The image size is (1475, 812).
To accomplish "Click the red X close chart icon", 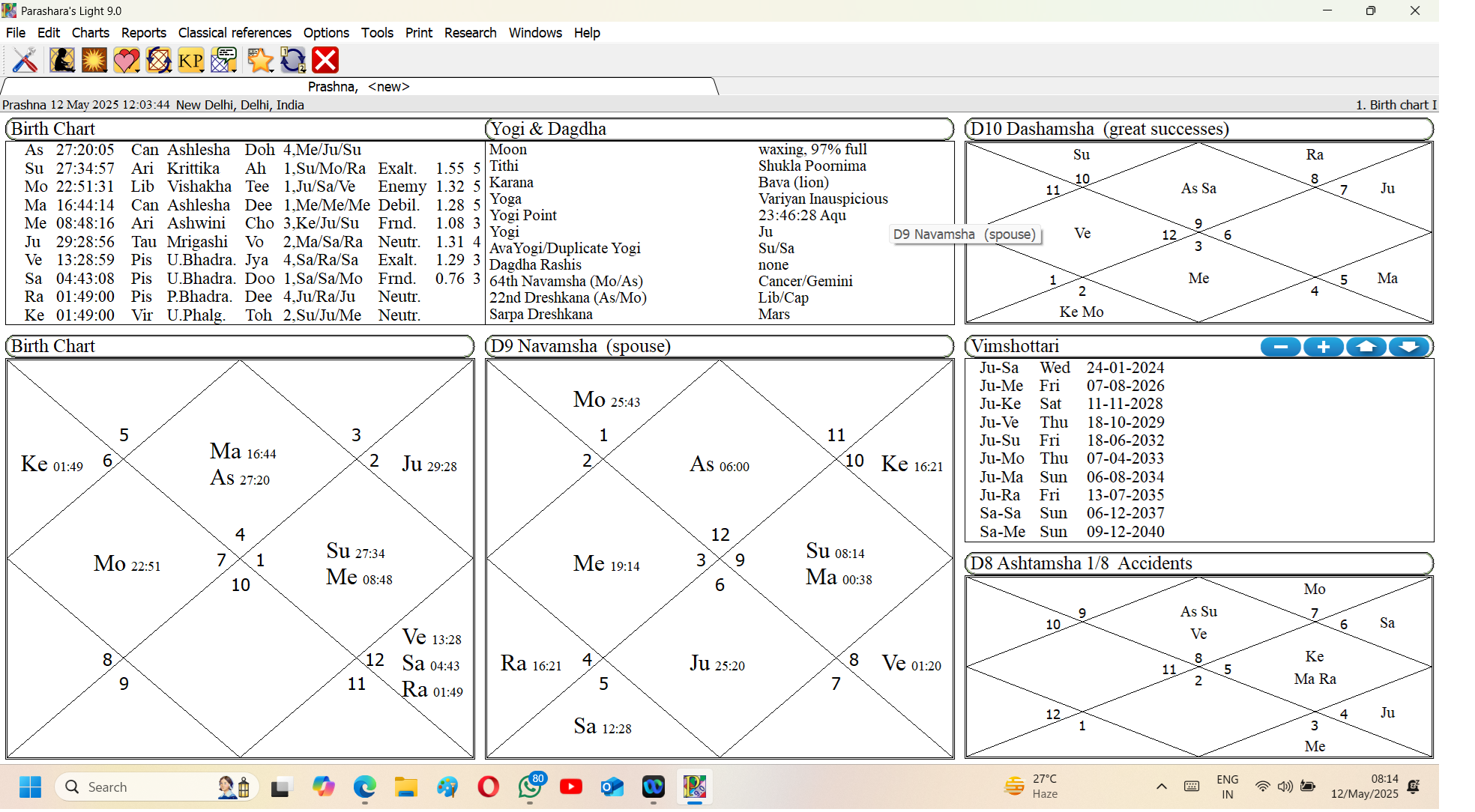I will (x=325, y=60).
